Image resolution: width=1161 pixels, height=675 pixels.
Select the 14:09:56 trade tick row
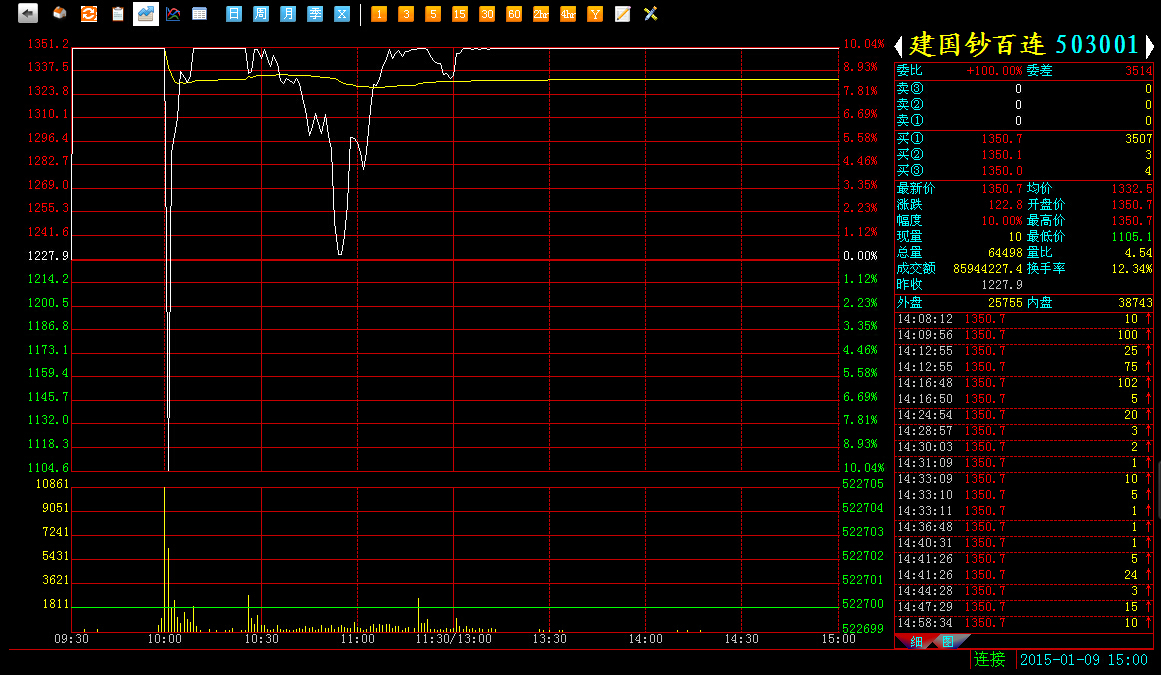click(x=1024, y=335)
